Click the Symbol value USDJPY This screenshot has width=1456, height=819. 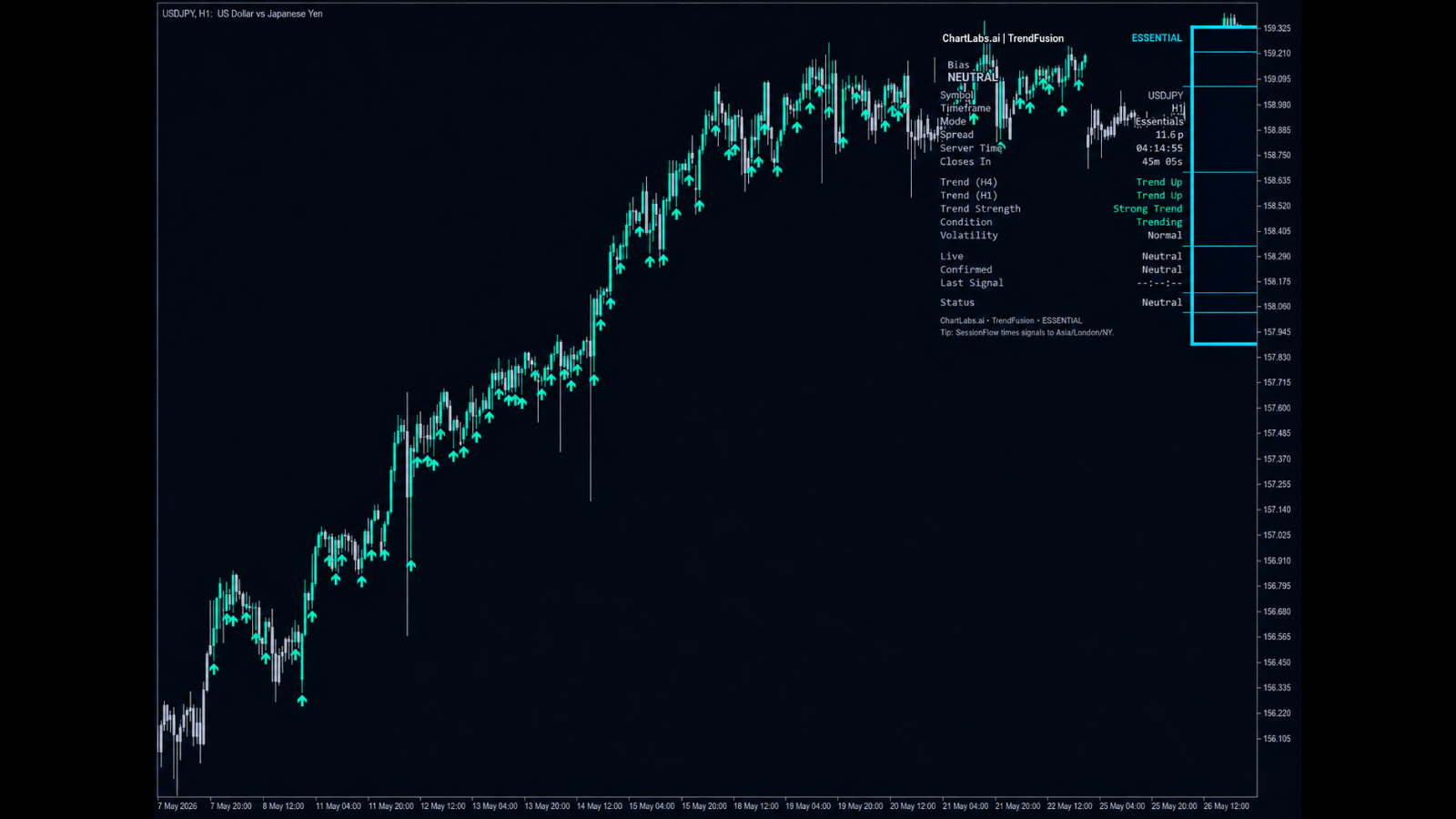tap(1165, 96)
